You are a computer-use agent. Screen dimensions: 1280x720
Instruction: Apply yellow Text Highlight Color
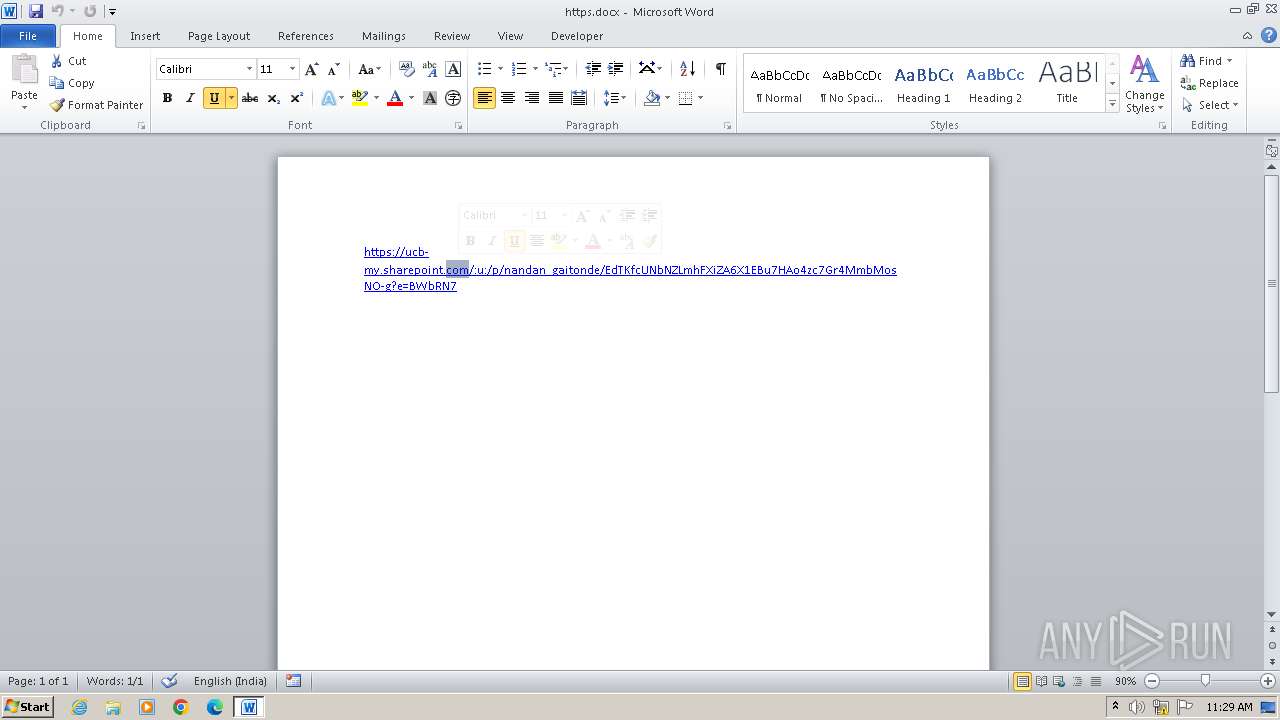(x=360, y=98)
